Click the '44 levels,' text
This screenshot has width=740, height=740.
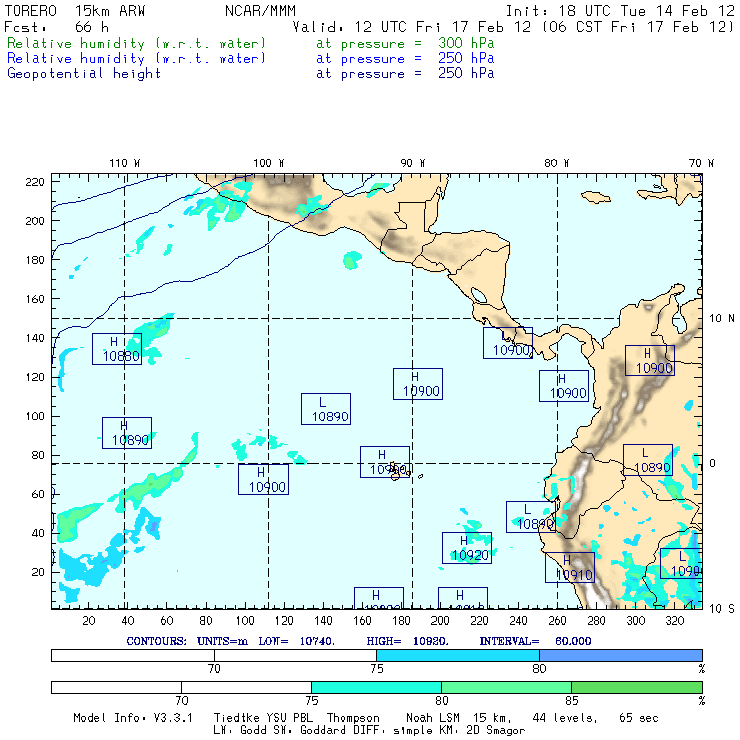pyautogui.click(x=564, y=718)
